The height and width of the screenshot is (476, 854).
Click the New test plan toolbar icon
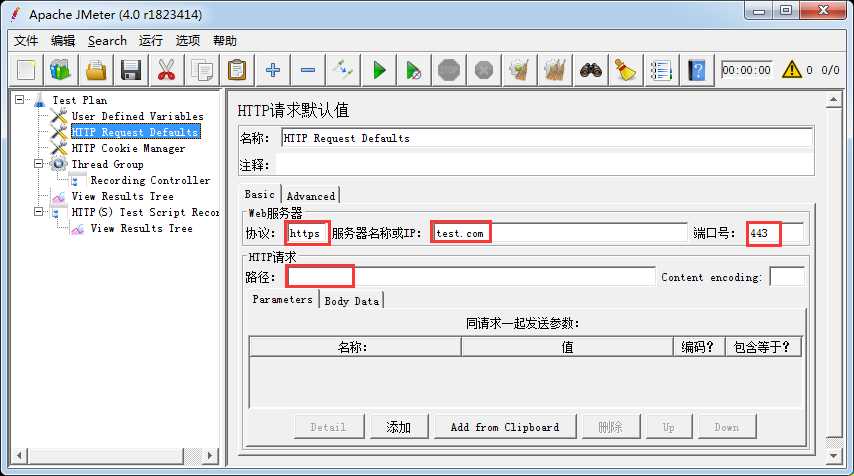(x=26, y=70)
